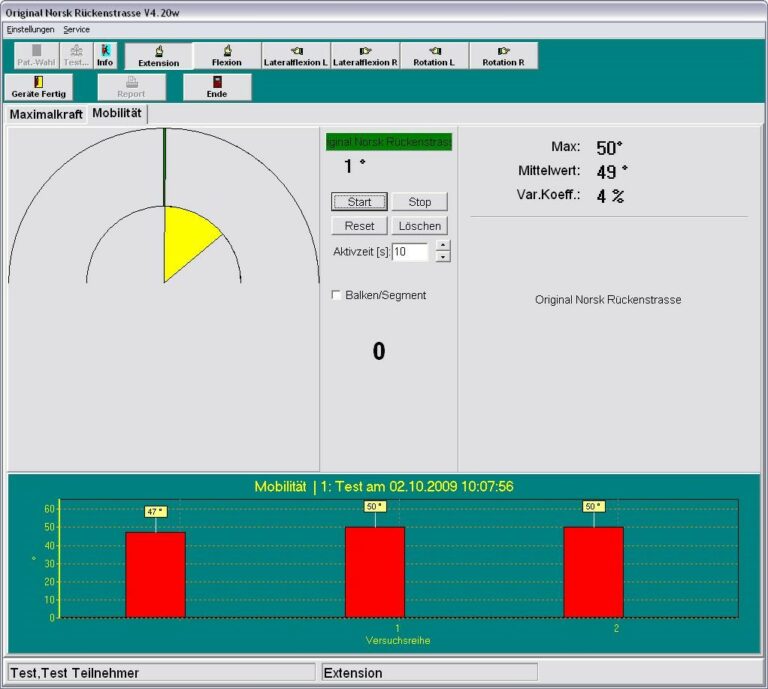Choose Lateralflexion R exercise
Viewport: 768px width, 689px height.
(365, 56)
